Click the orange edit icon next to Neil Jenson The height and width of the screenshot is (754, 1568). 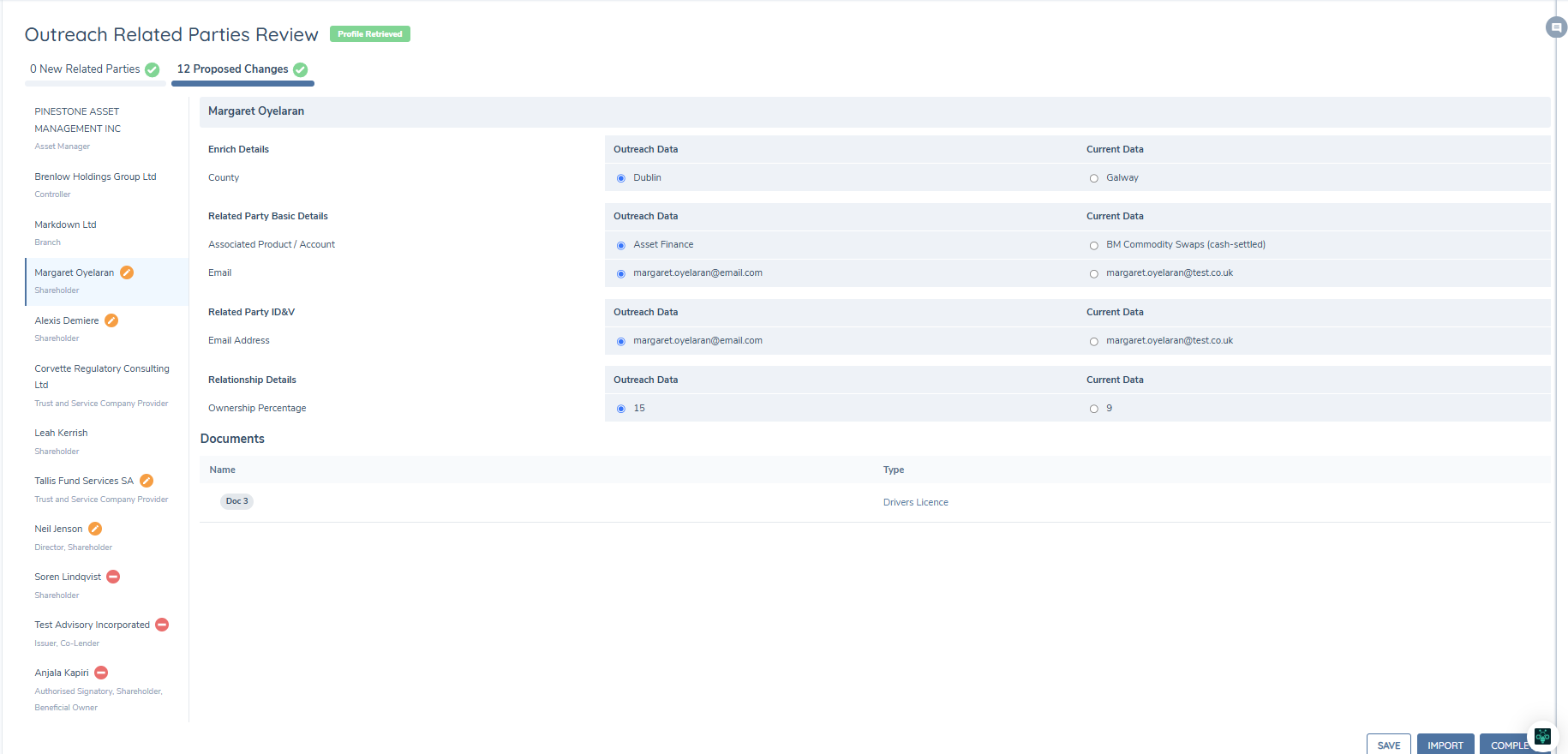click(x=95, y=529)
